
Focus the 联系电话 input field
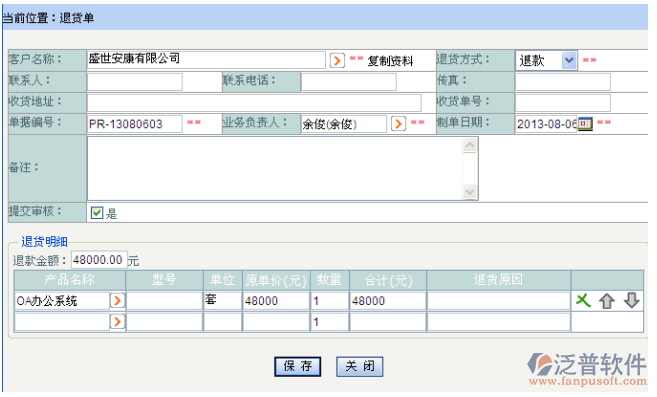coord(349,82)
